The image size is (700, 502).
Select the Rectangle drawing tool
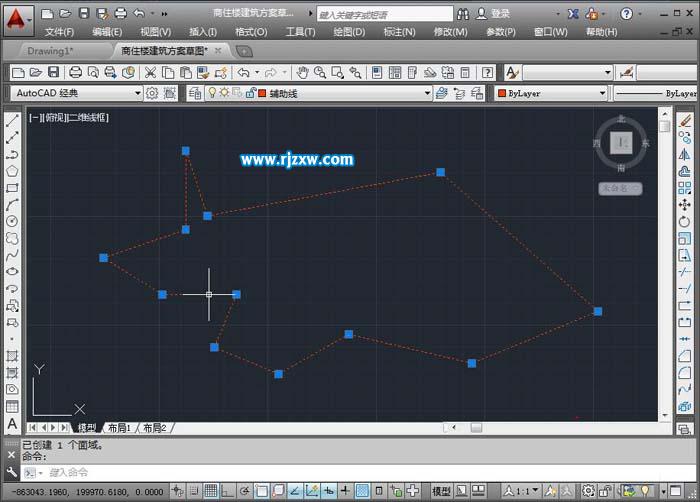click(x=12, y=188)
